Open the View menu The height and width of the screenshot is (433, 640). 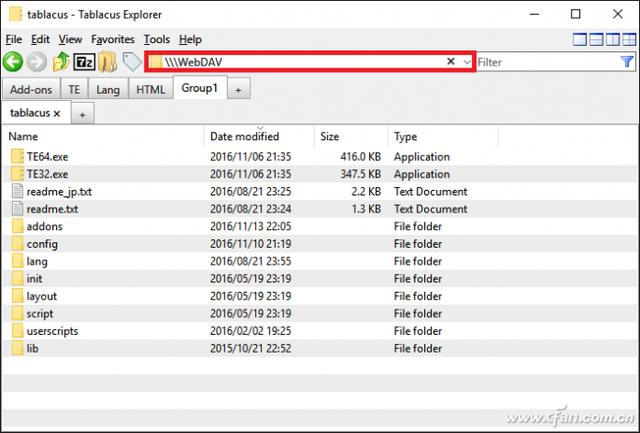70,40
